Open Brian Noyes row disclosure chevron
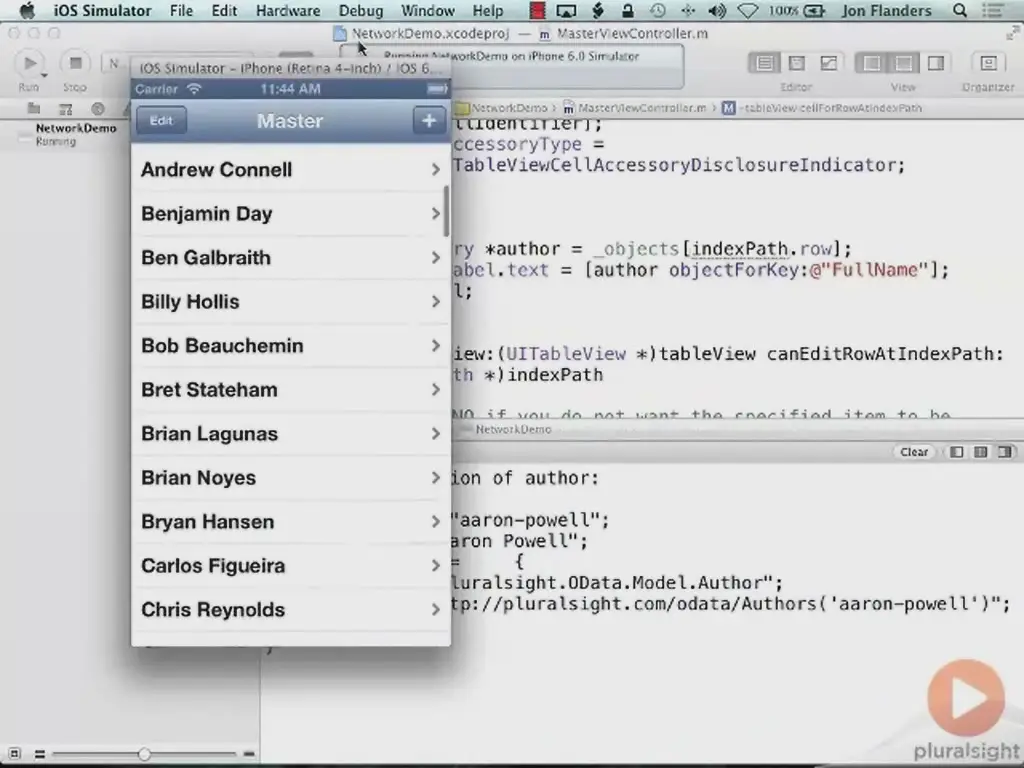The width and height of the screenshot is (1024, 768). pos(436,477)
